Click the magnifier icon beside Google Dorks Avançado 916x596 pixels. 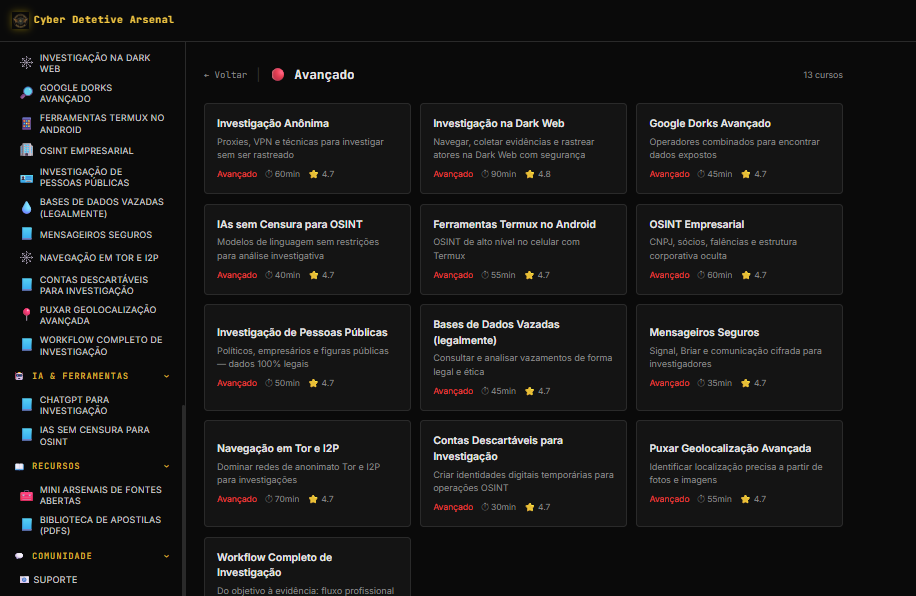26,93
